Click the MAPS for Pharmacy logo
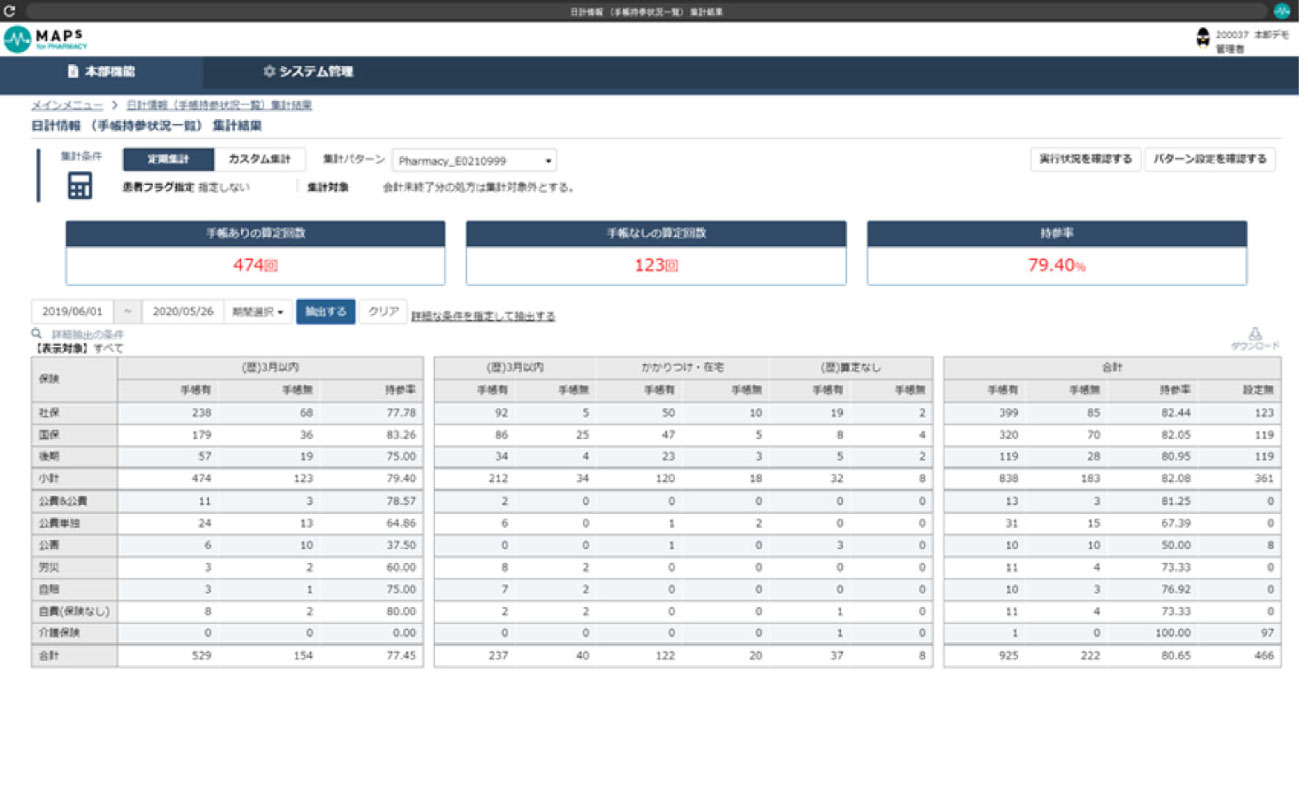 45,39
